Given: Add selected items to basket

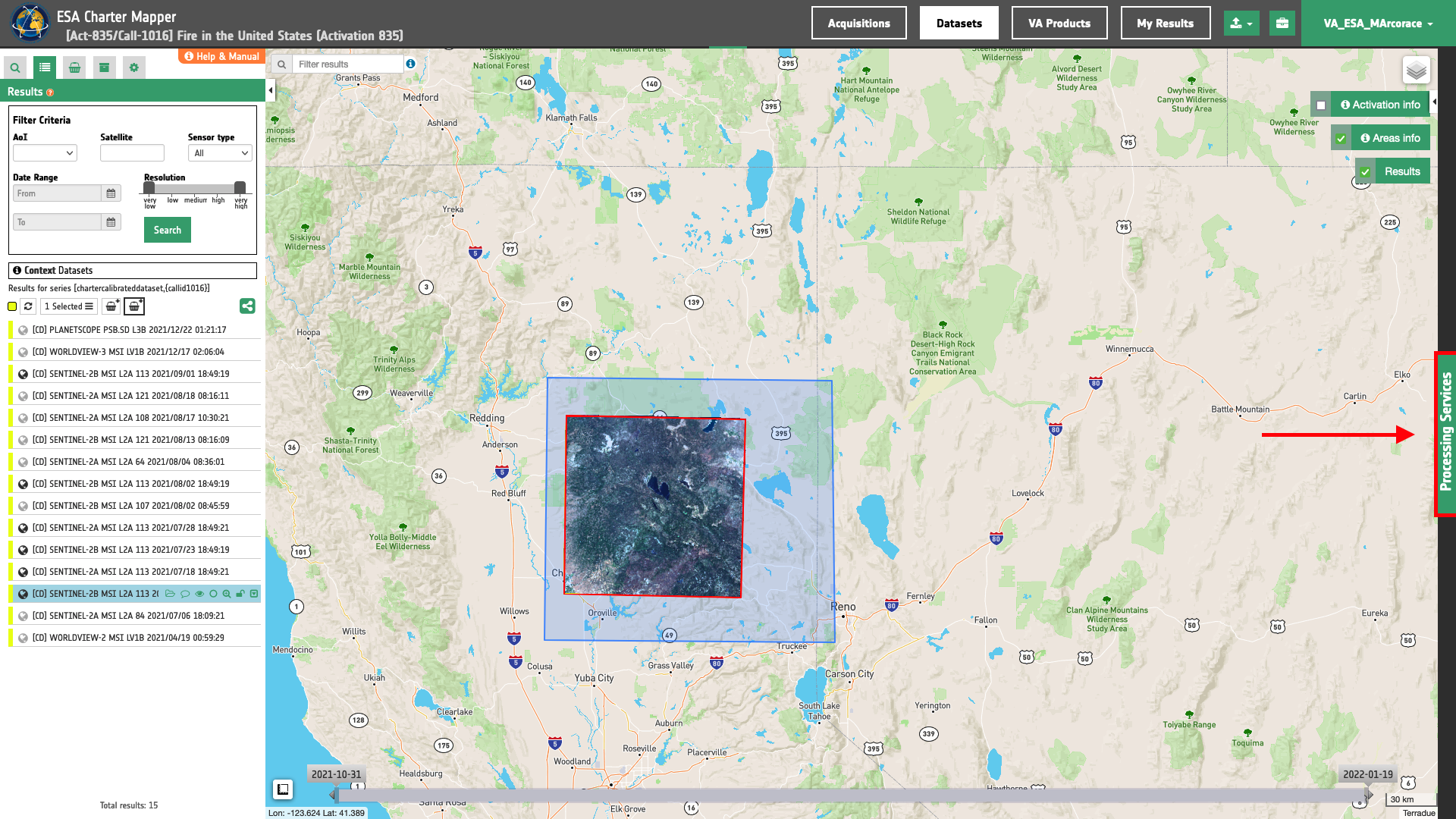Looking at the screenshot, I should 111,306.
